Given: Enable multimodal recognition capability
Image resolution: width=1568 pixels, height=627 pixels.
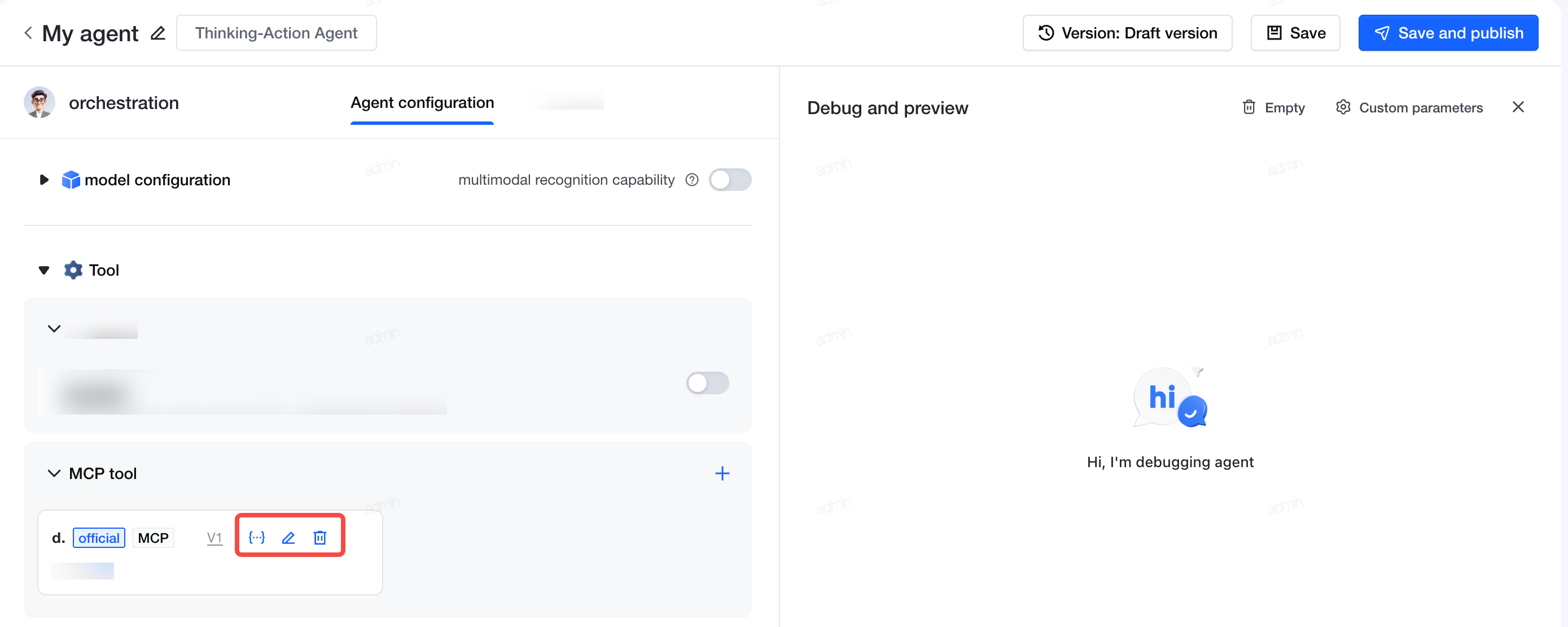Looking at the screenshot, I should coord(730,180).
